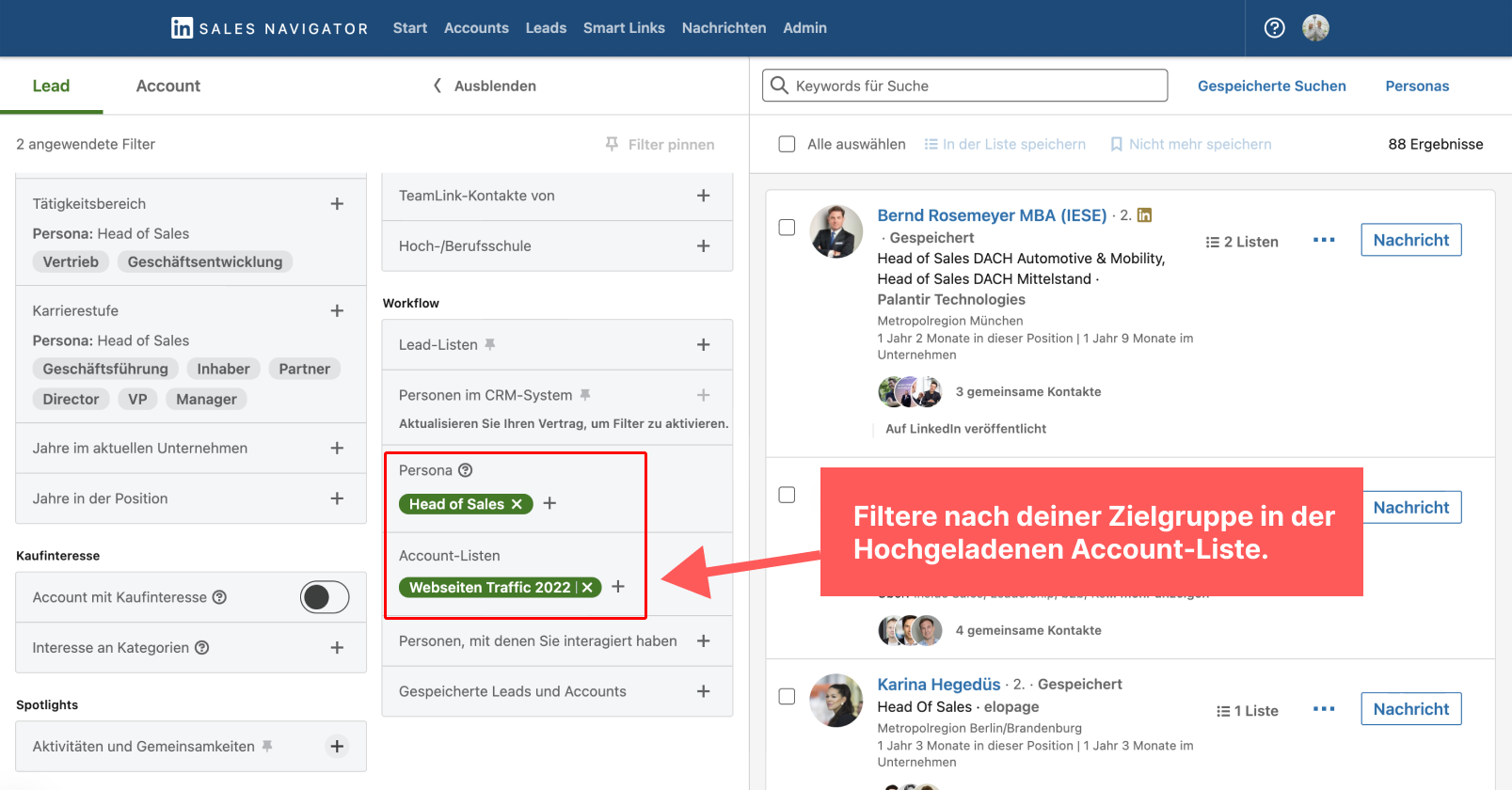Click the Geschäftsentwicklung filter chip

[205, 261]
